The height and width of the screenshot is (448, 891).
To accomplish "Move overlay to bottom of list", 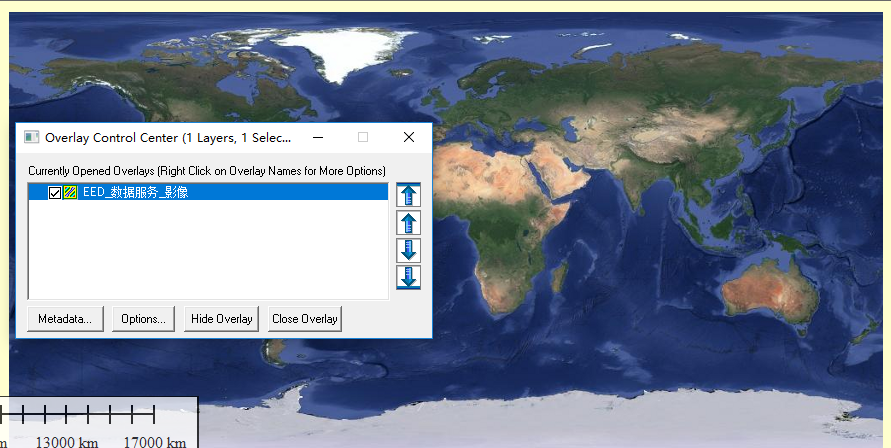I will click(408, 277).
